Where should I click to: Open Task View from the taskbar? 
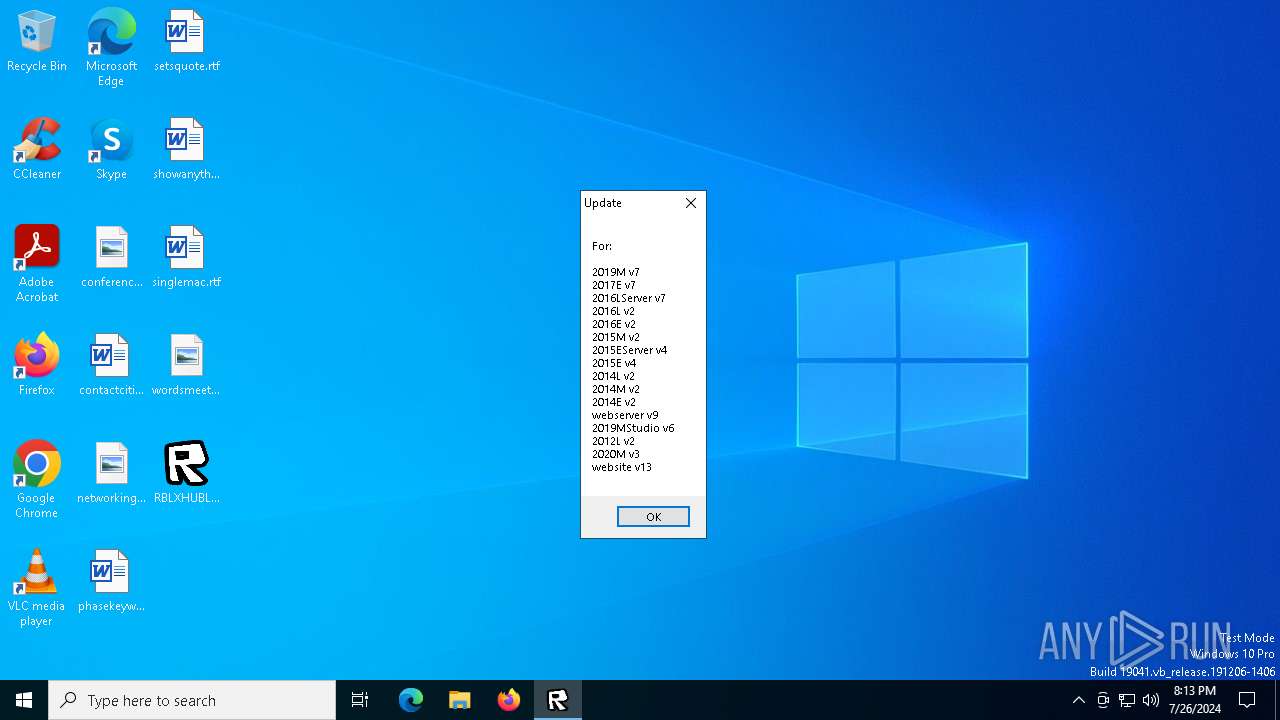(360, 700)
